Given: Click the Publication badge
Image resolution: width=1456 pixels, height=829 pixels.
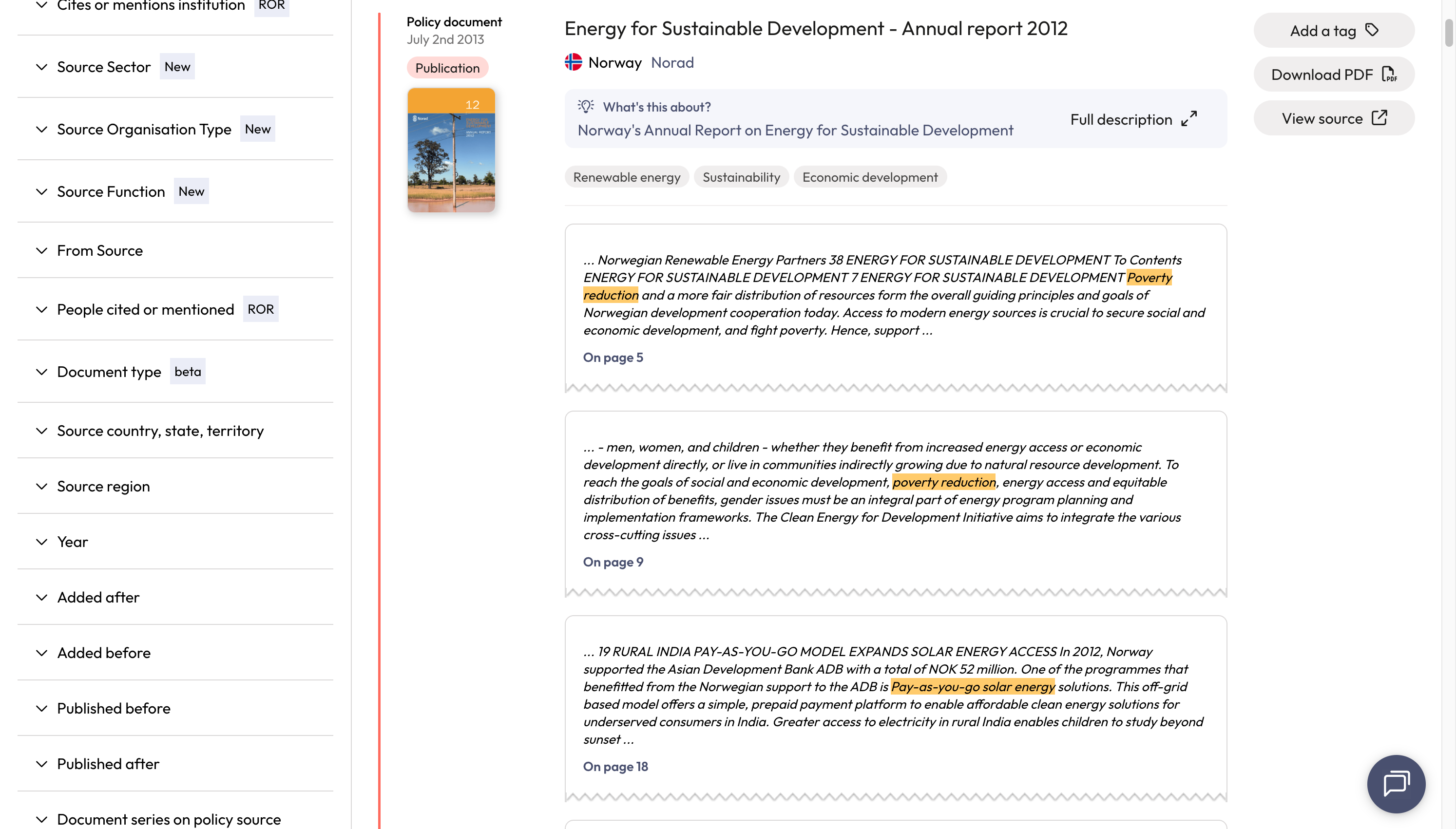Looking at the screenshot, I should pos(447,68).
